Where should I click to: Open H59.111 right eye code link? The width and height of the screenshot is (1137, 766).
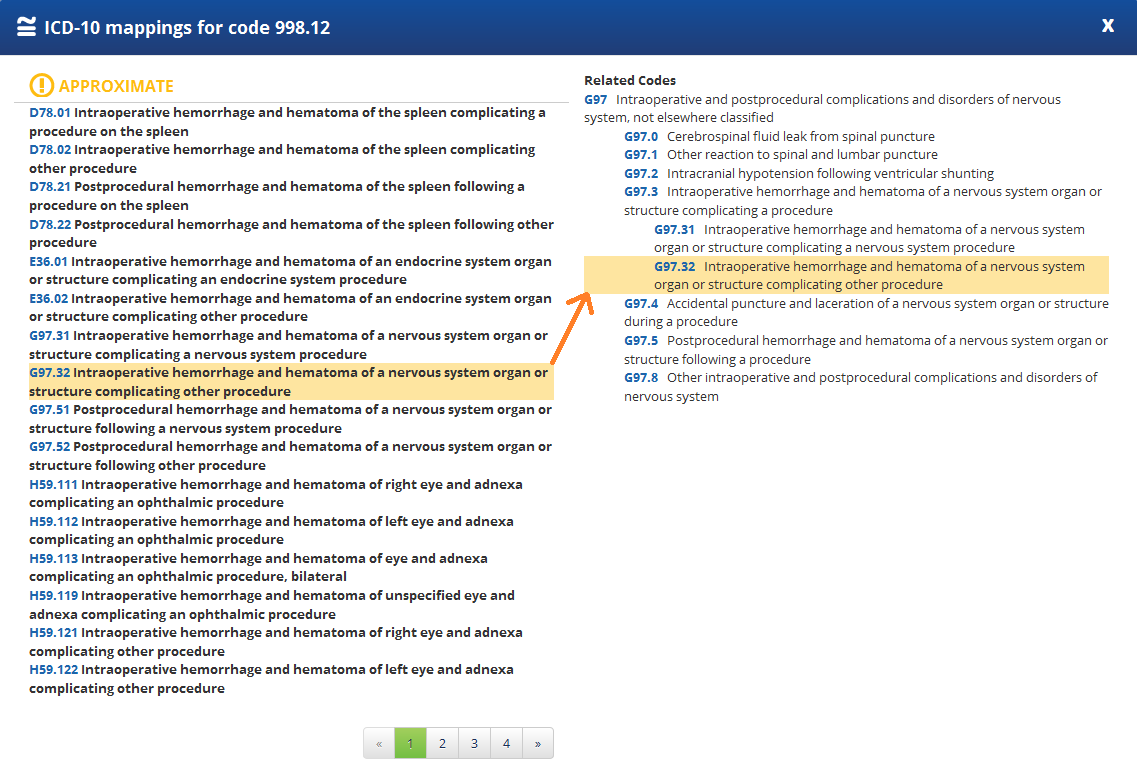[54, 484]
